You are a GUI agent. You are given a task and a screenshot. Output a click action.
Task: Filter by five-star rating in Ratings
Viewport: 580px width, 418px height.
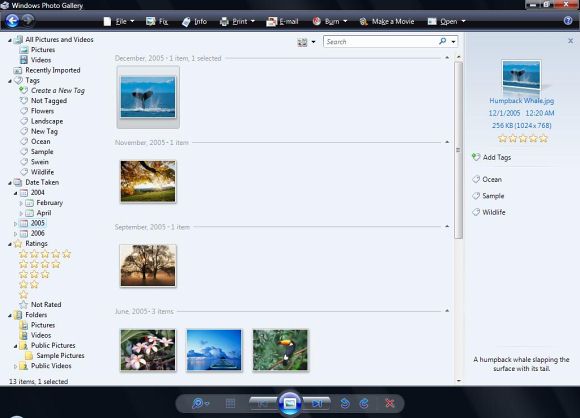[x=45, y=254]
